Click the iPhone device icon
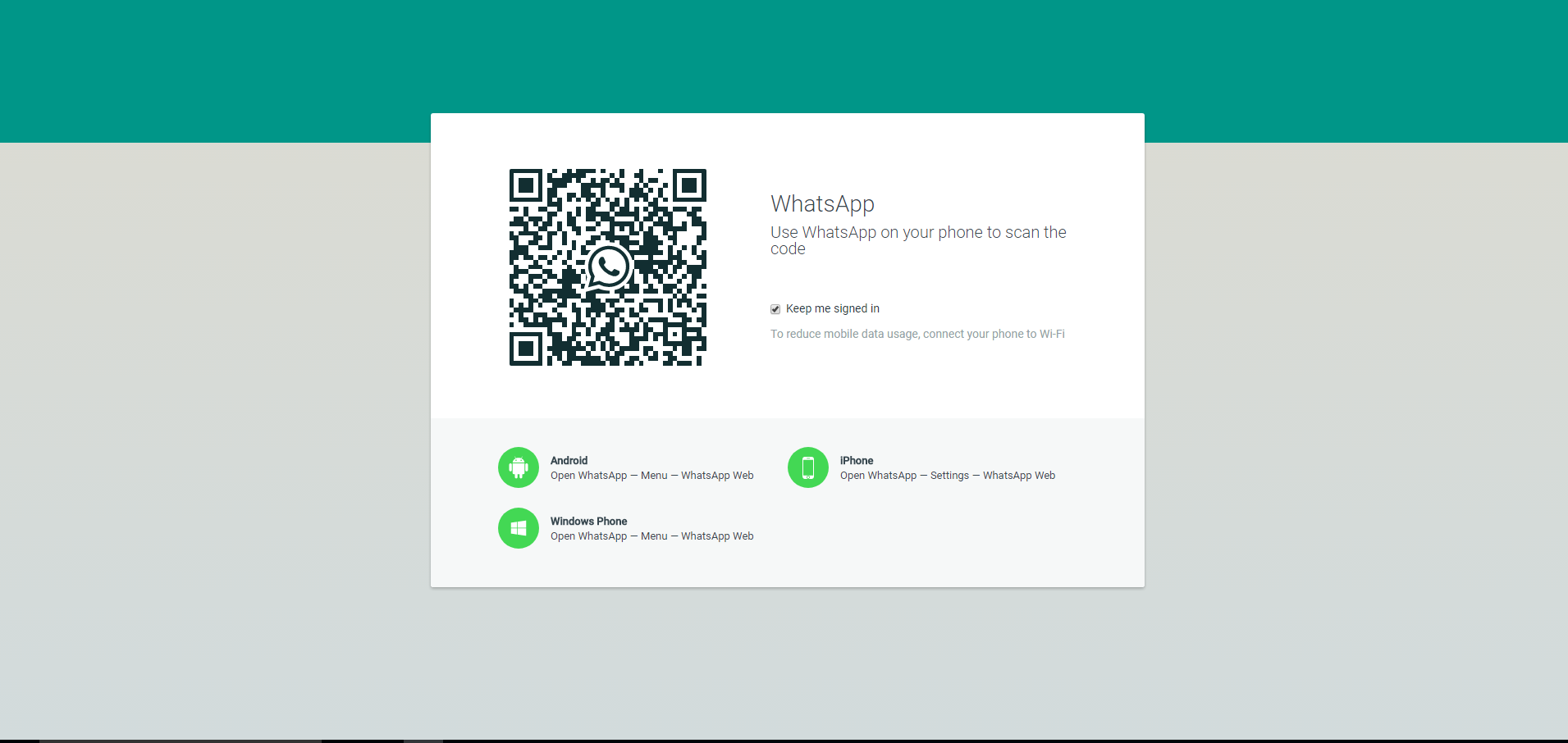1568x743 pixels. click(x=808, y=467)
